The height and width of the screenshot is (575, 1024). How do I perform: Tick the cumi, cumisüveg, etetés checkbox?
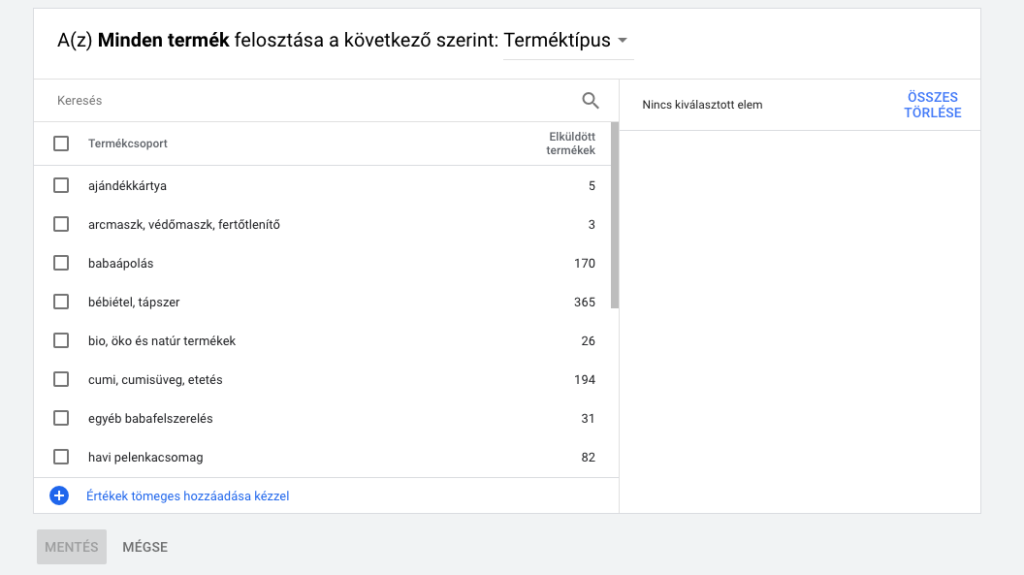click(x=61, y=379)
